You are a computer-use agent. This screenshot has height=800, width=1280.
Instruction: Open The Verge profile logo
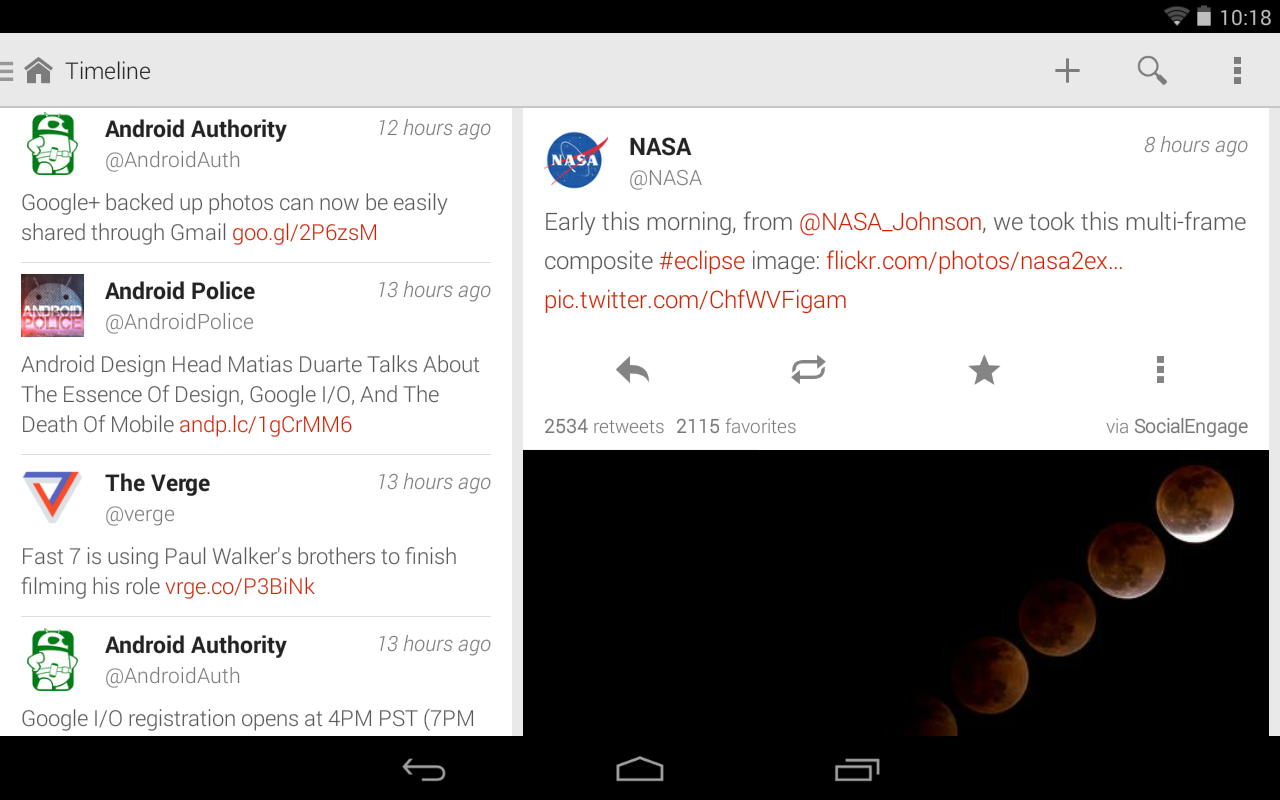point(53,497)
